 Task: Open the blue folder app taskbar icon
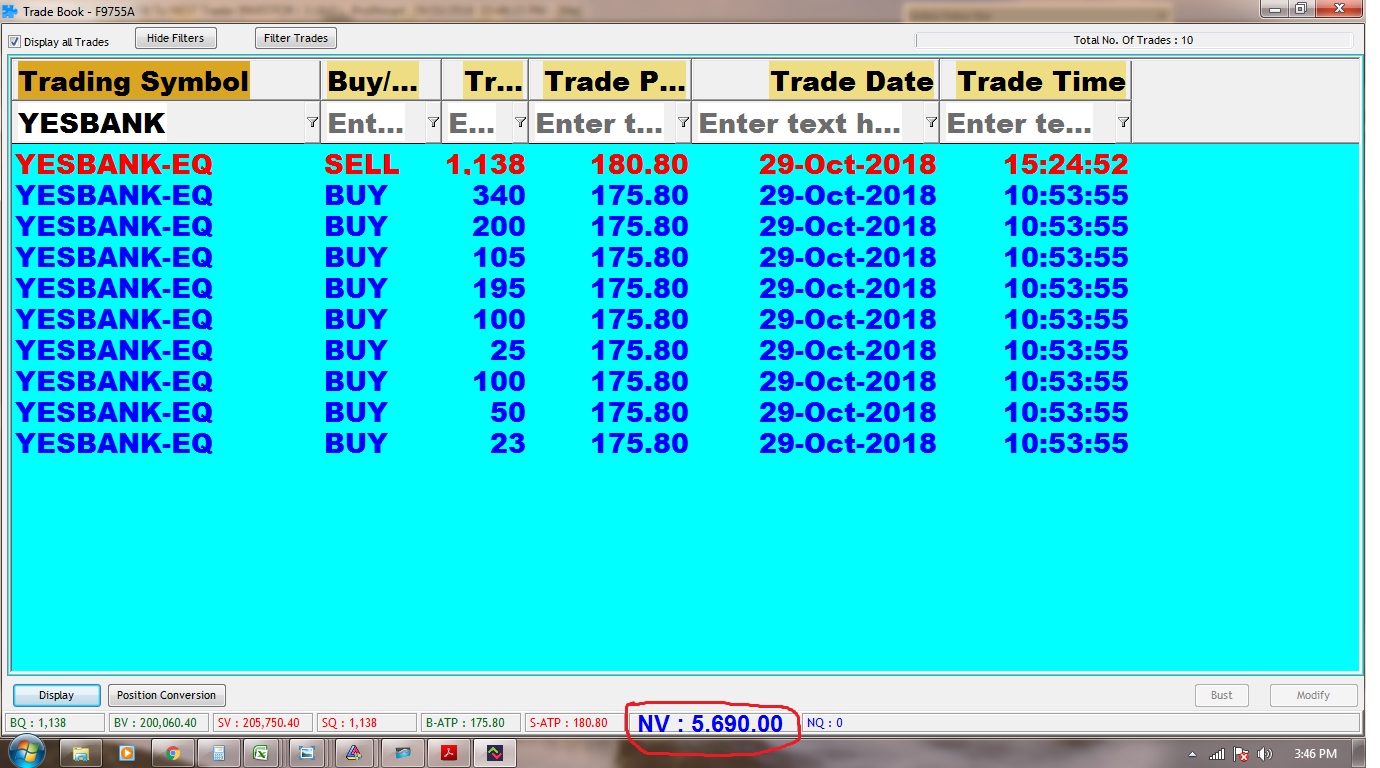[x=401, y=752]
